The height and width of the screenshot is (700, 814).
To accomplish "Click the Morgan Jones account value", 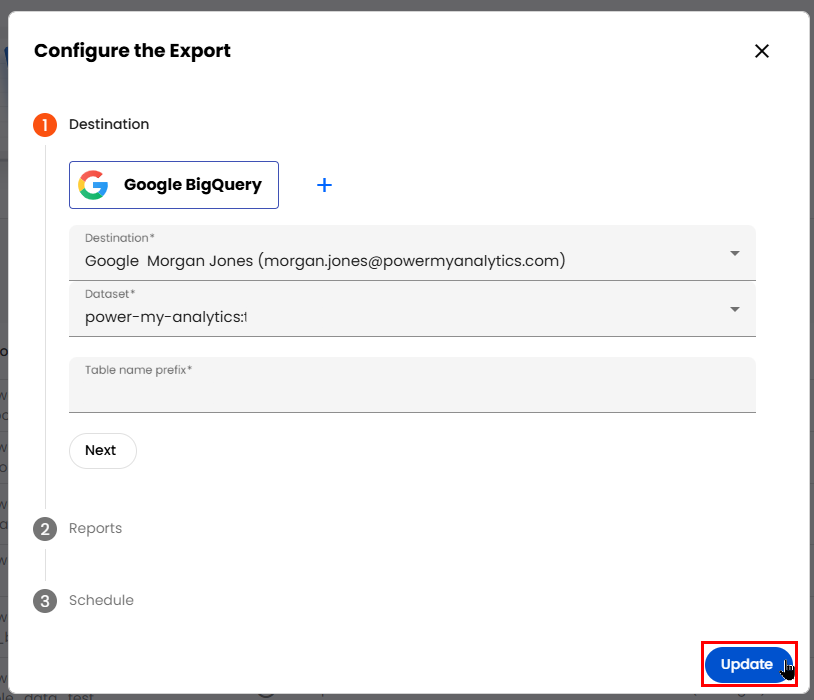I will pyautogui.click(x=325, y=261).
